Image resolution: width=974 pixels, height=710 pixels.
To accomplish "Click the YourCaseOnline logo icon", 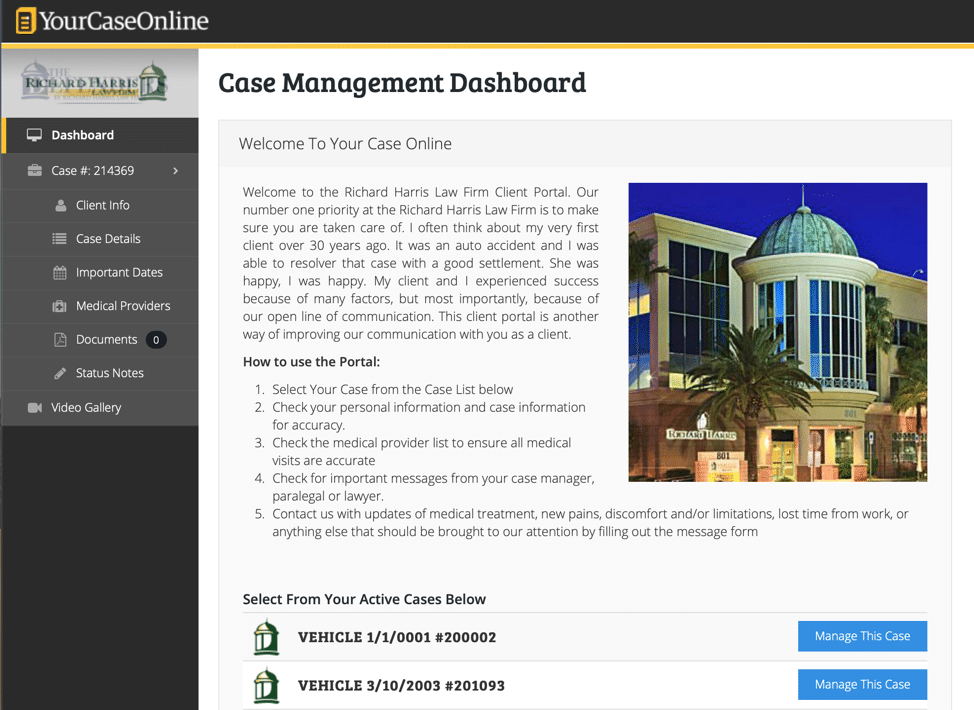I will coord(25,21).
